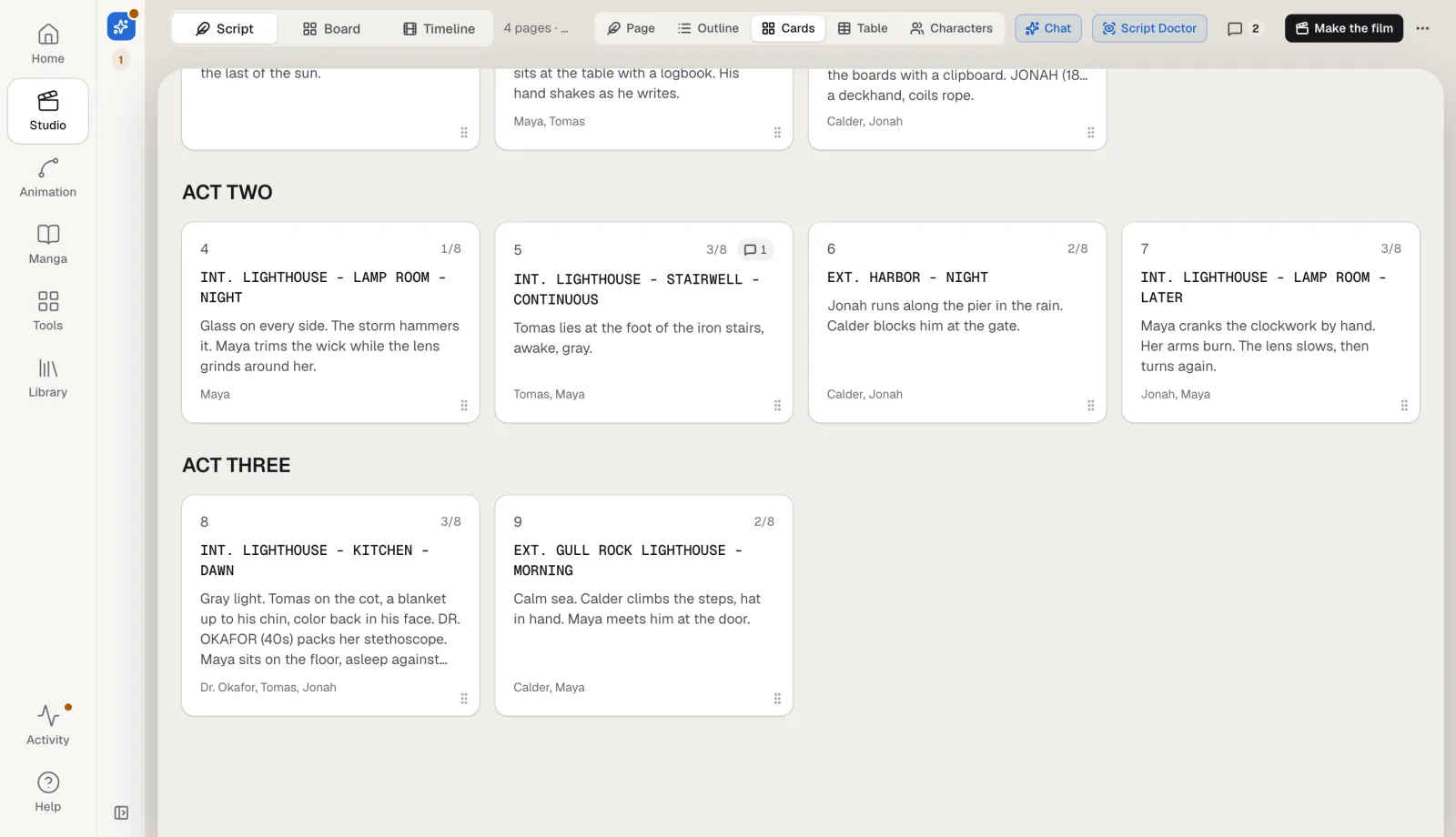Grab the drag handle on scene 9 card
The width and height of the screenshot is (1456, 837).
pos(777,699)
